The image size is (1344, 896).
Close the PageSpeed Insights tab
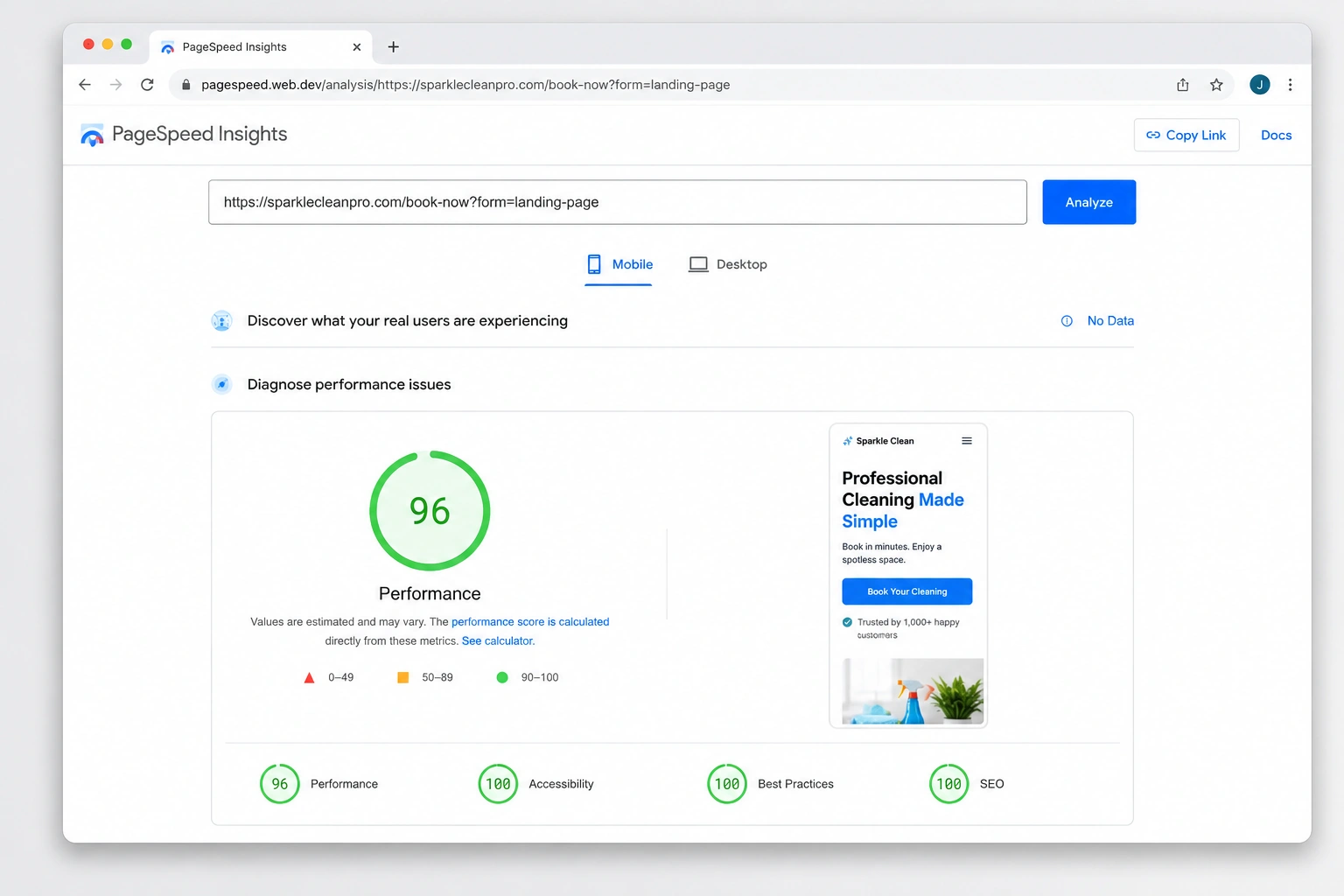[x=357, y=47]
